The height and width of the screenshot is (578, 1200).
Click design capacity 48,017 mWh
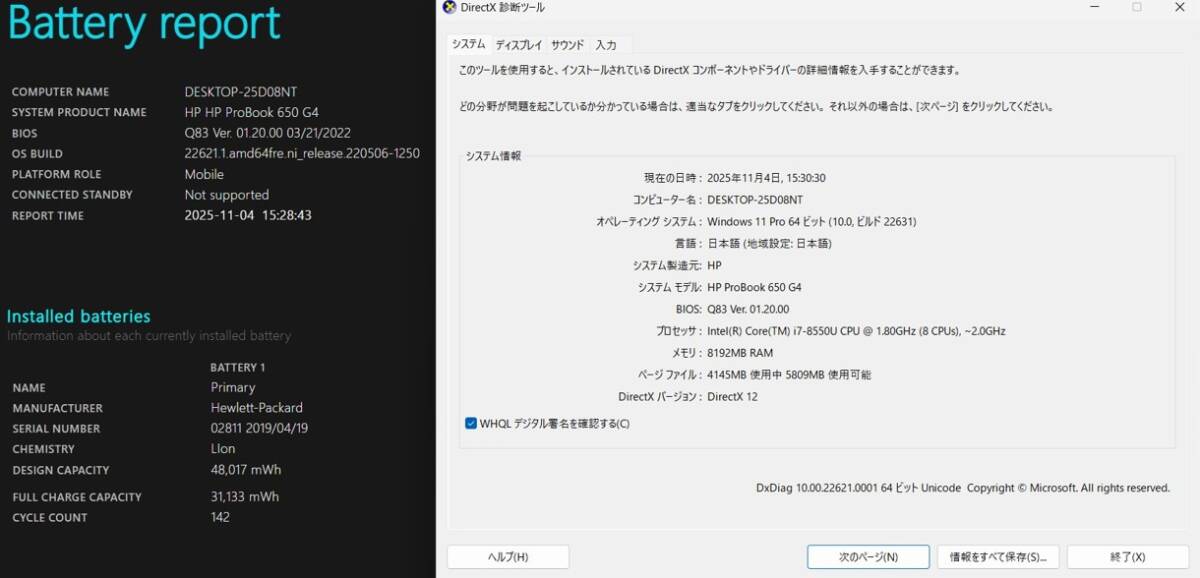click(246, 470)
